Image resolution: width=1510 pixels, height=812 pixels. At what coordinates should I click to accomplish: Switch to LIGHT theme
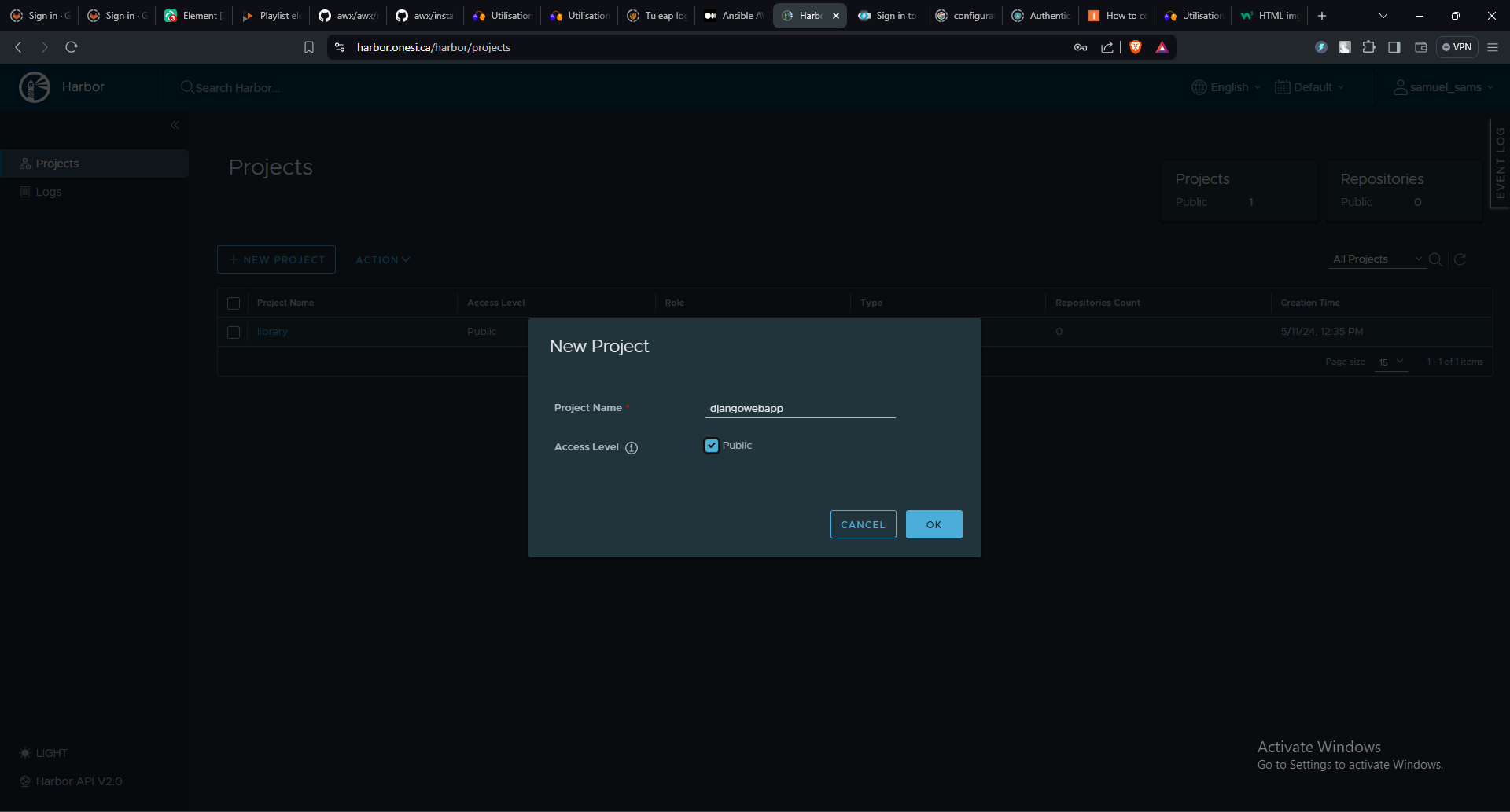click(x=43, y=753)
